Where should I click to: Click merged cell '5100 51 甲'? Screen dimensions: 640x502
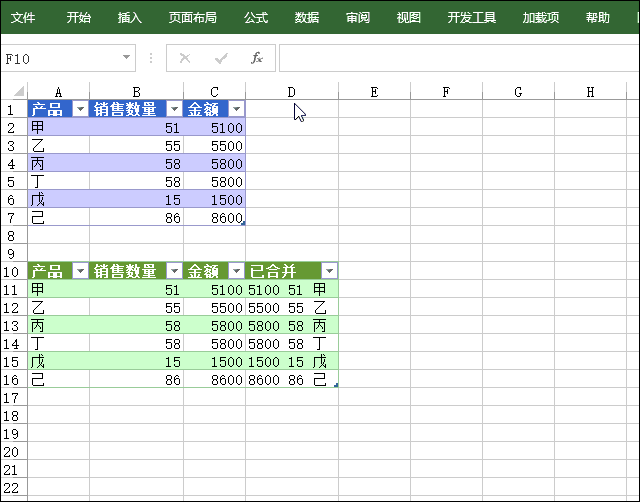pyautogui.click(x=292, y=289)
